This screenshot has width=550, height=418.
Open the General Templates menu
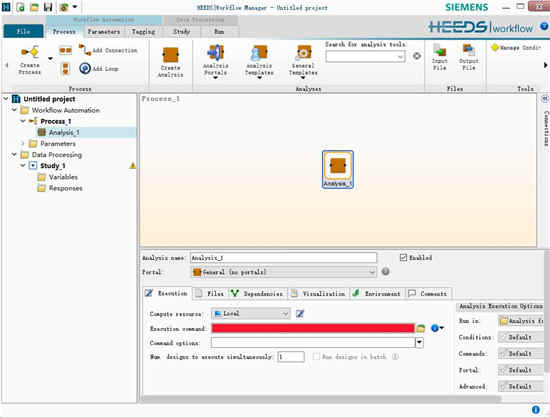[303, 61]
